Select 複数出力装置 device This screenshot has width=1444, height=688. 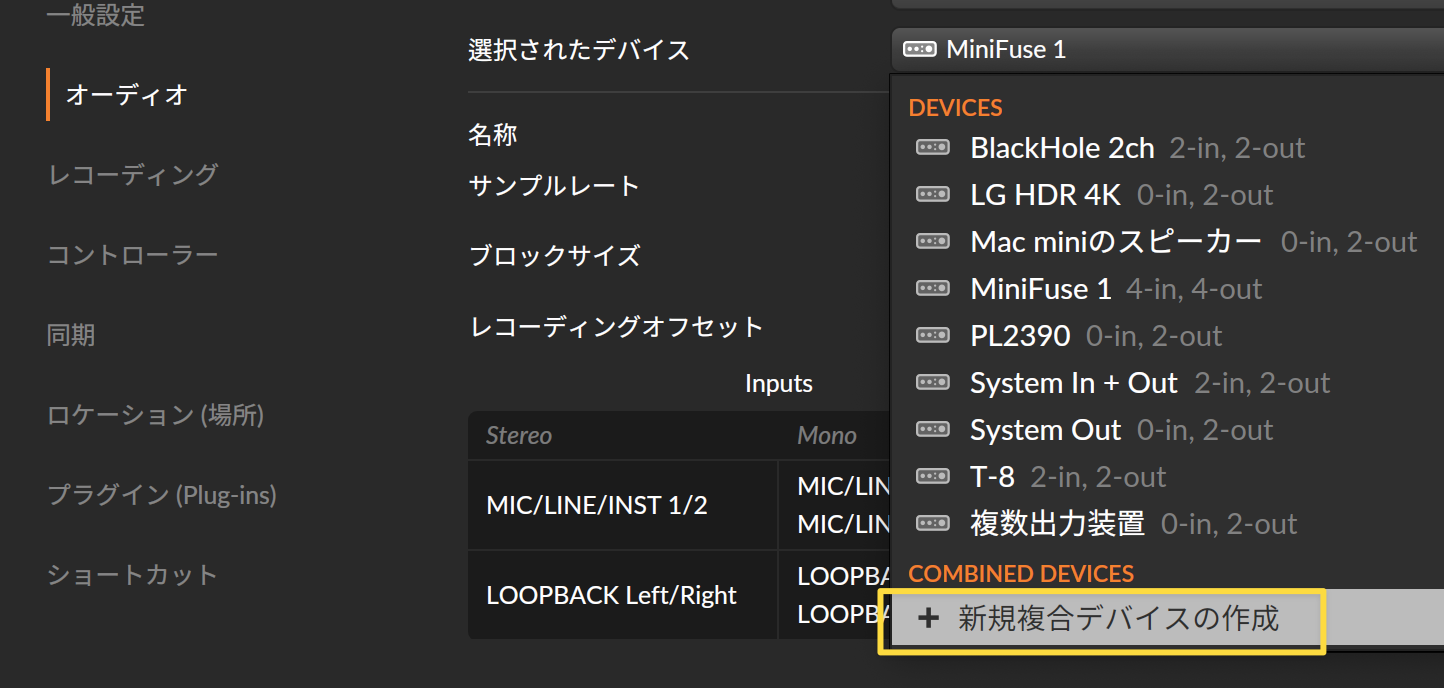(x=1167, y=524)
